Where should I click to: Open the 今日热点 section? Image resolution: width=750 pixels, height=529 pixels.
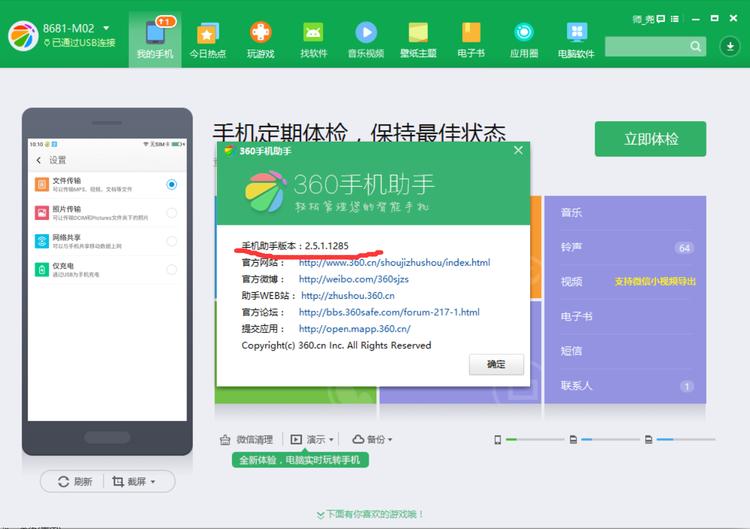pyautogui.click(x=208, y=40)
